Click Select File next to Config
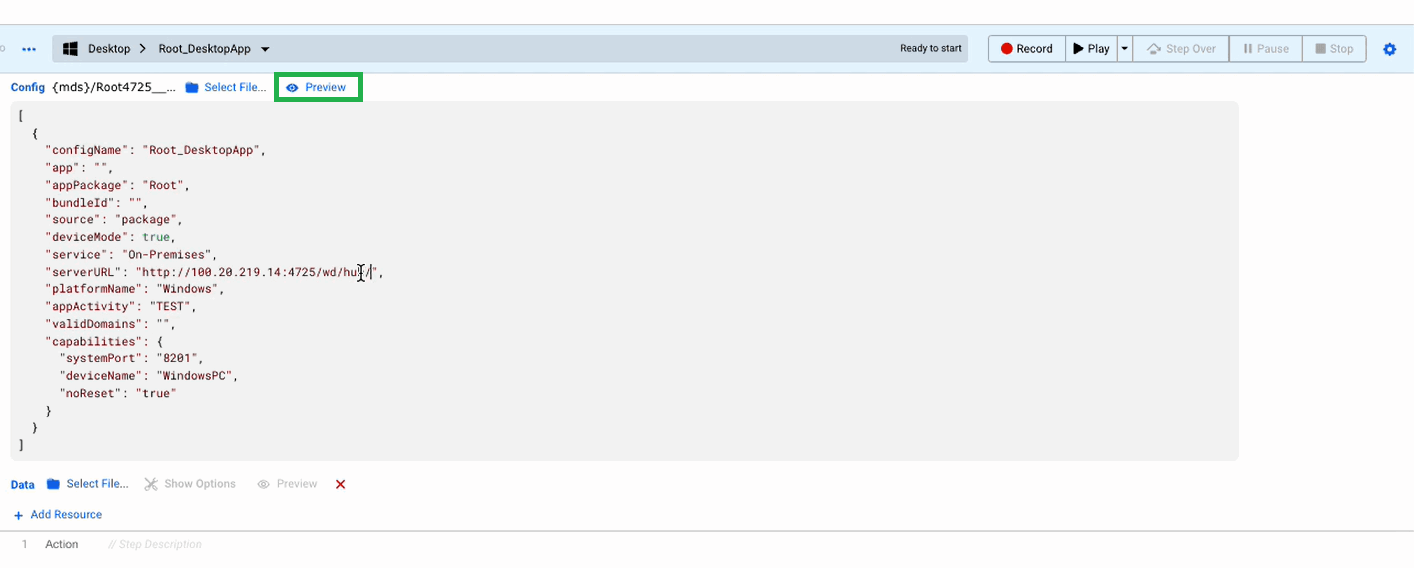 (226, 88)
